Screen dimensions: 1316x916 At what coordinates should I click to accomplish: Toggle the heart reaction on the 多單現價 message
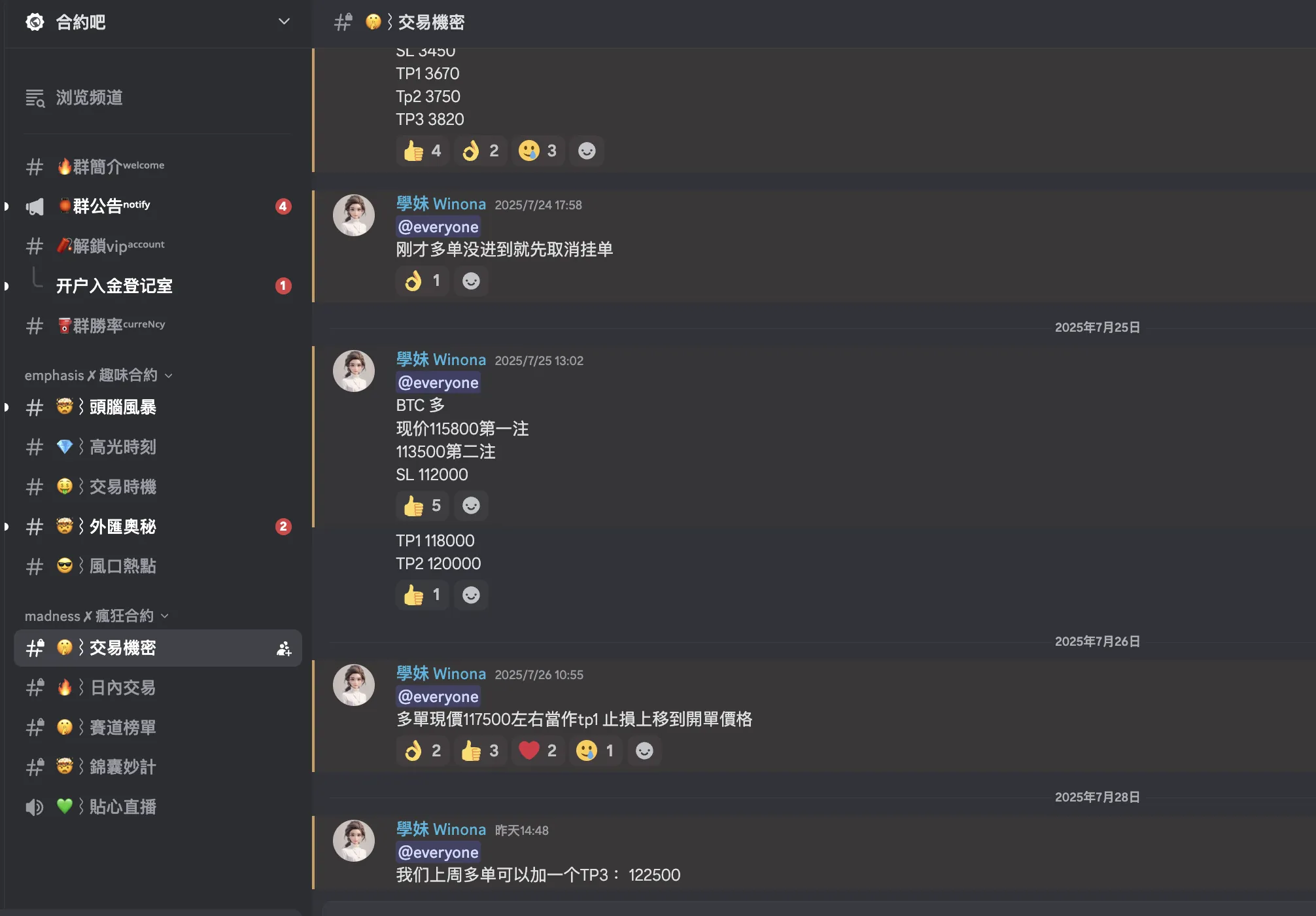[x=538, y=751]
